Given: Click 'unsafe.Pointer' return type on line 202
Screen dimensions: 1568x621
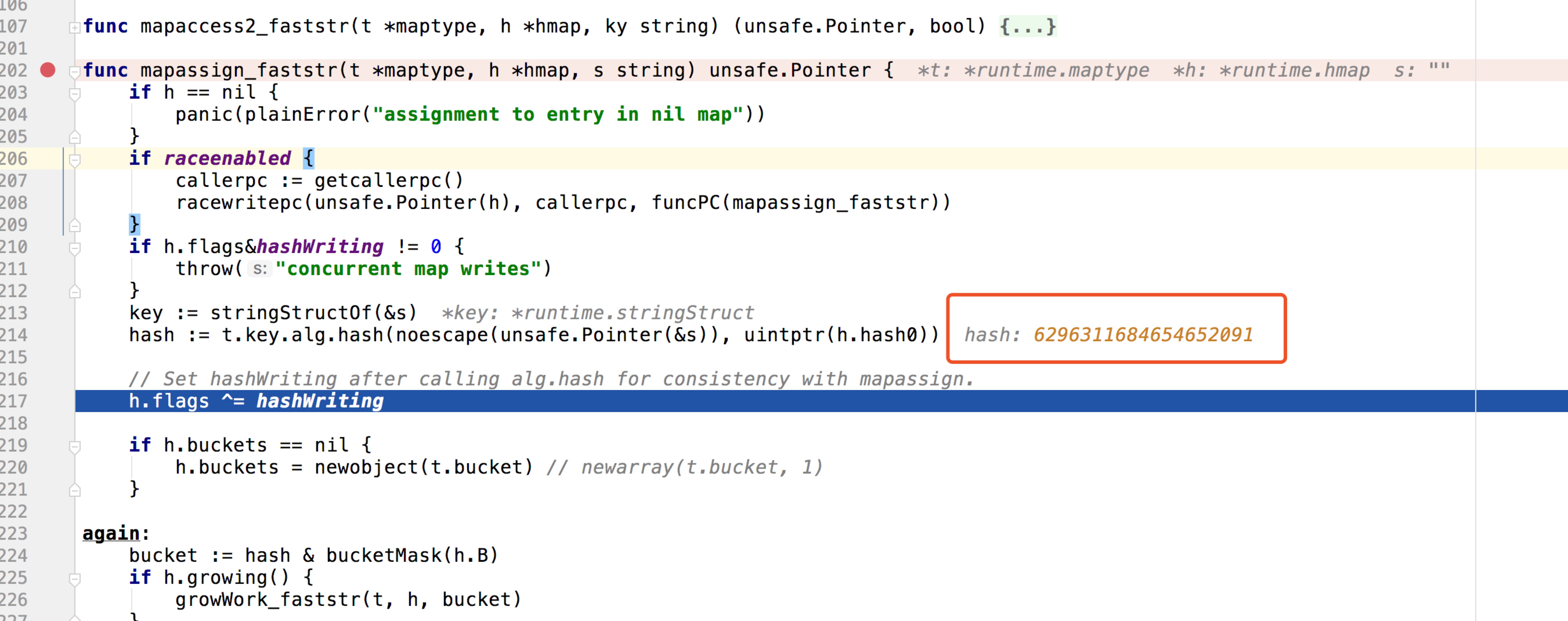Looking at the screenshot, I should pyautogui.click(x=790, y=71).
